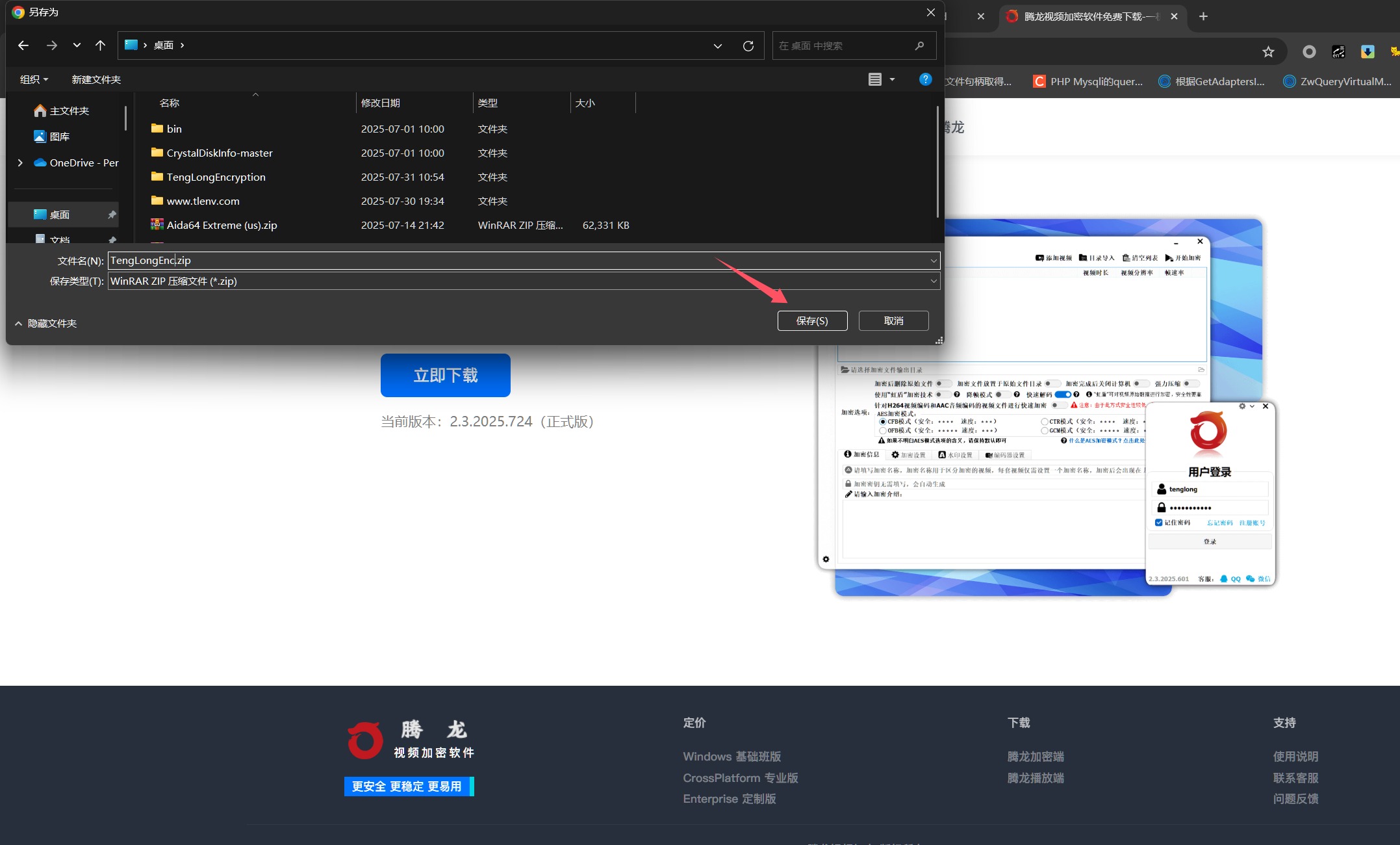Click 新建文件夹 in the toolbar

[x=96, y=79]
